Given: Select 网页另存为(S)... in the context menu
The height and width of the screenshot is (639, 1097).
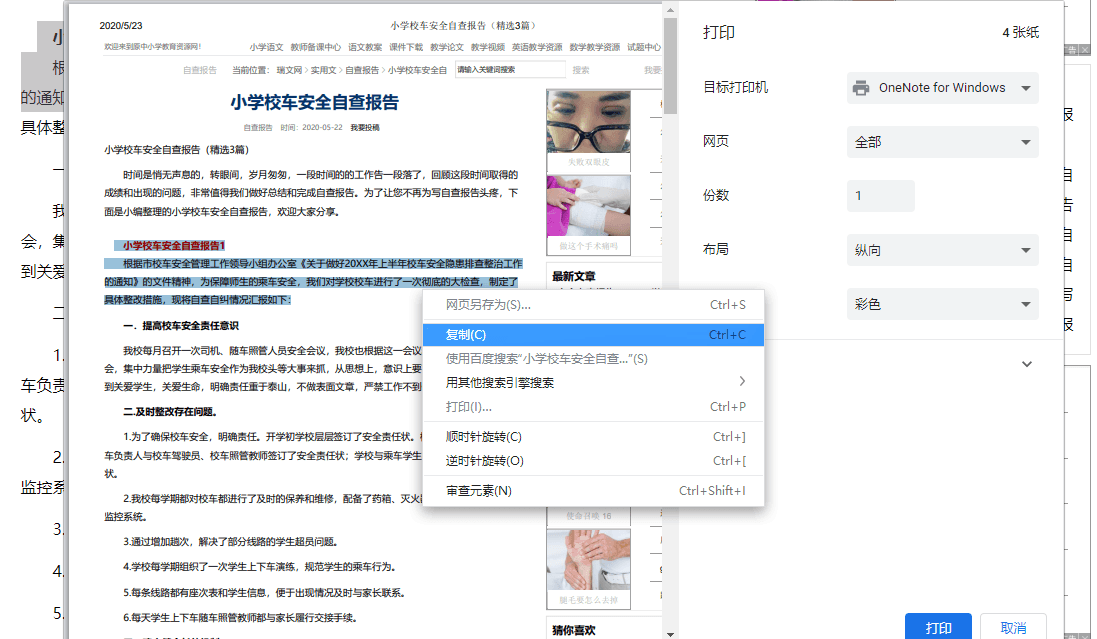Looking at the screenshot, I should 593,304.
